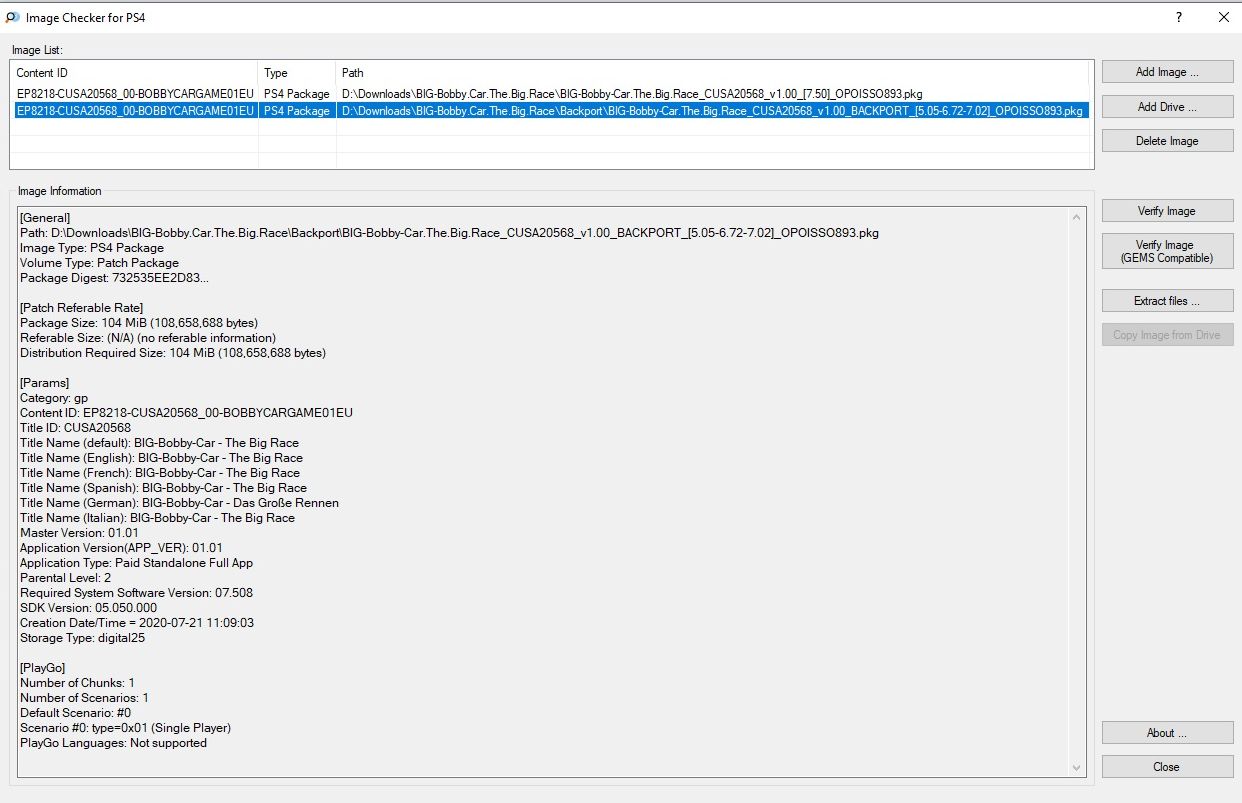Image resolution: width=1242 pixels, height=803 pixels.
Task: Click the 'SDK Version: 05.050.000' line
Action: point(89,608)
